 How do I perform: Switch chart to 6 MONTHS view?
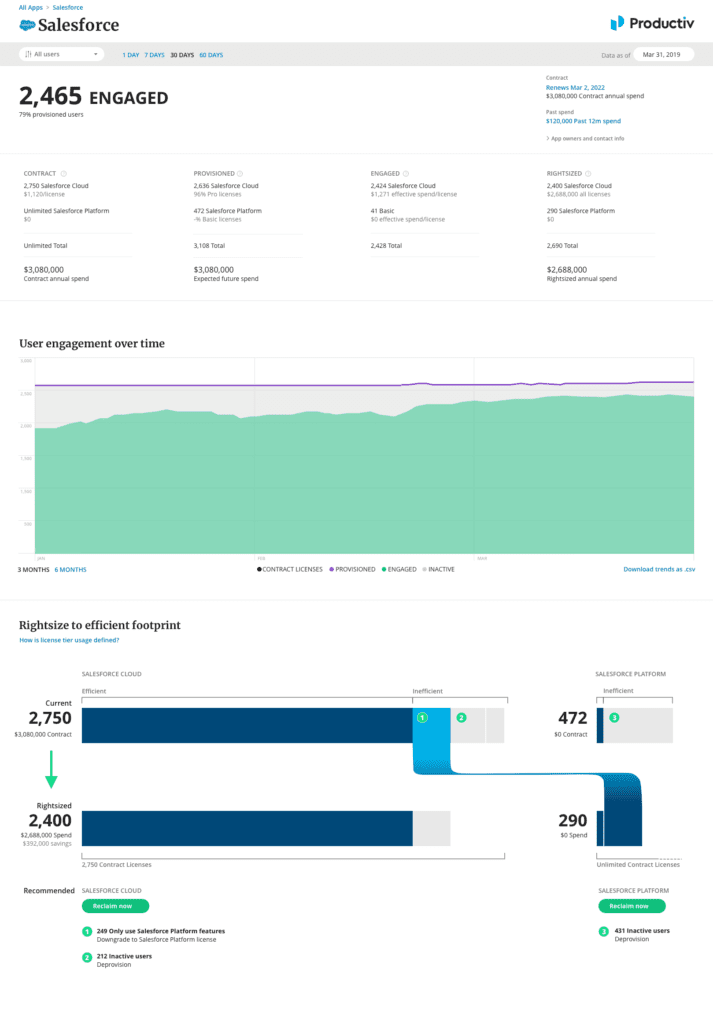[x=71, y=569]
